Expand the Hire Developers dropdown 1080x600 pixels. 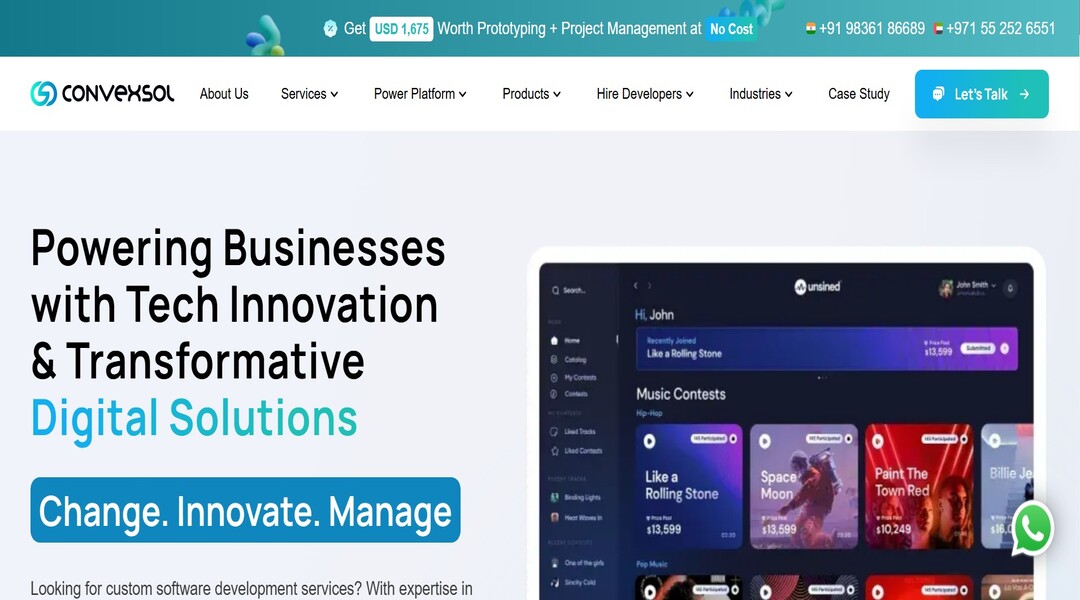coord(645,94)
